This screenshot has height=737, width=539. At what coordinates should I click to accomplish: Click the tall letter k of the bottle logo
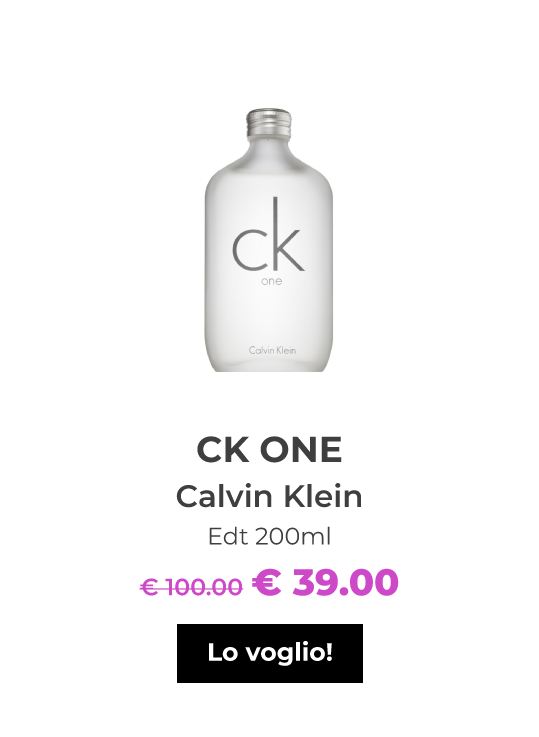pos(289,234)
